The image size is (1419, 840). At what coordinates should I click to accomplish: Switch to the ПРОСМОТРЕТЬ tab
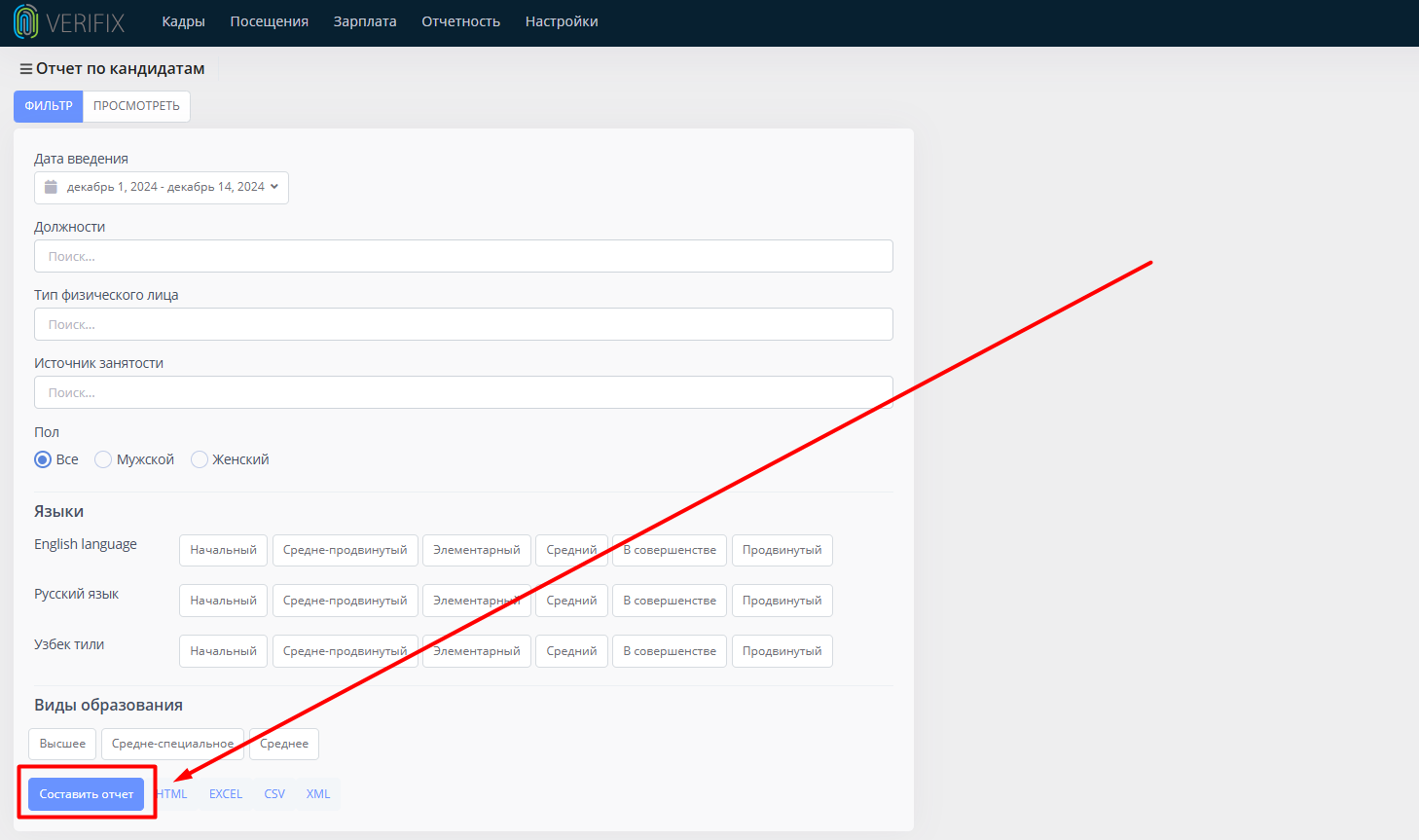[136, 106]
